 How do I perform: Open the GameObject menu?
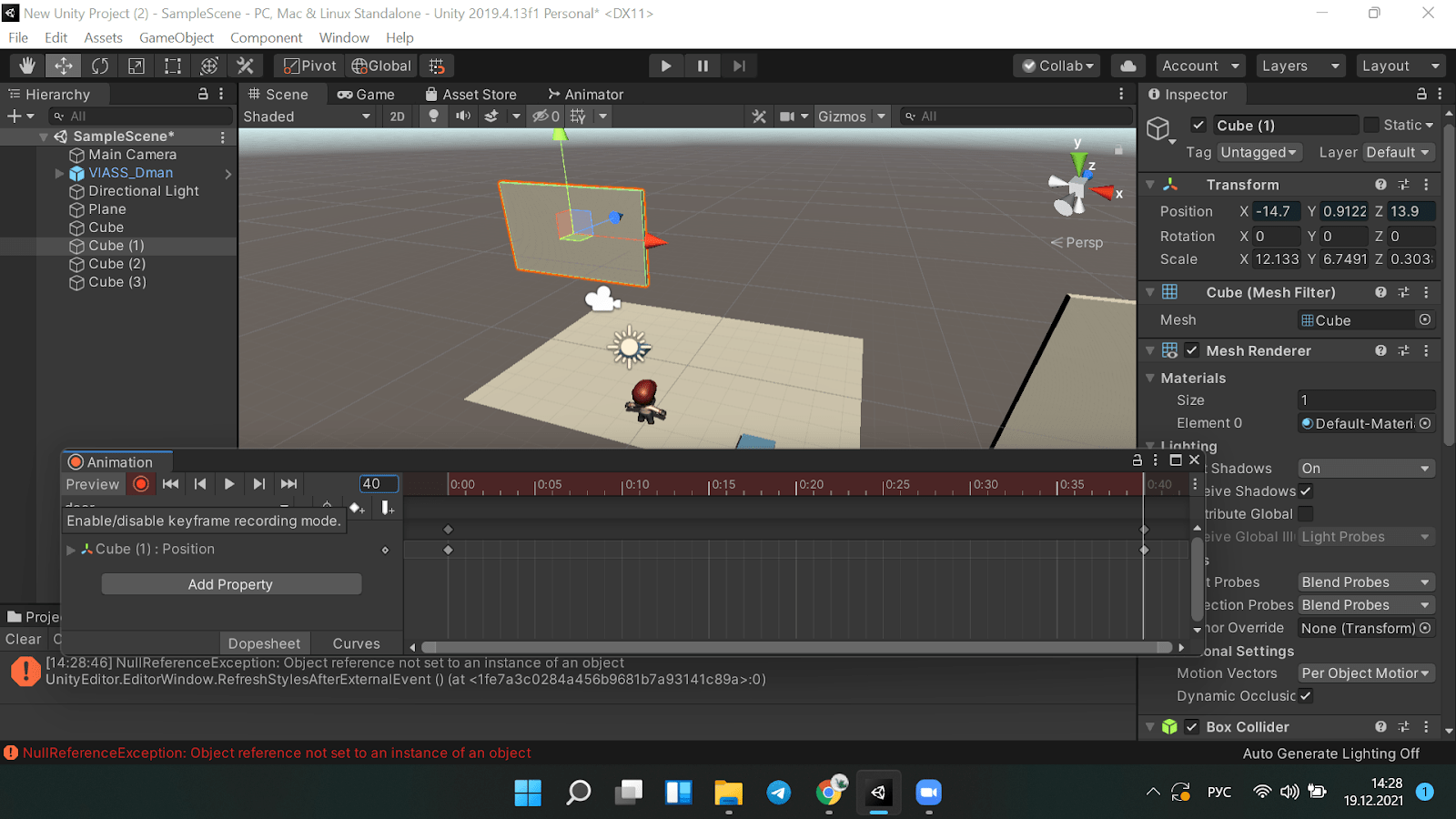pos(177,37)
